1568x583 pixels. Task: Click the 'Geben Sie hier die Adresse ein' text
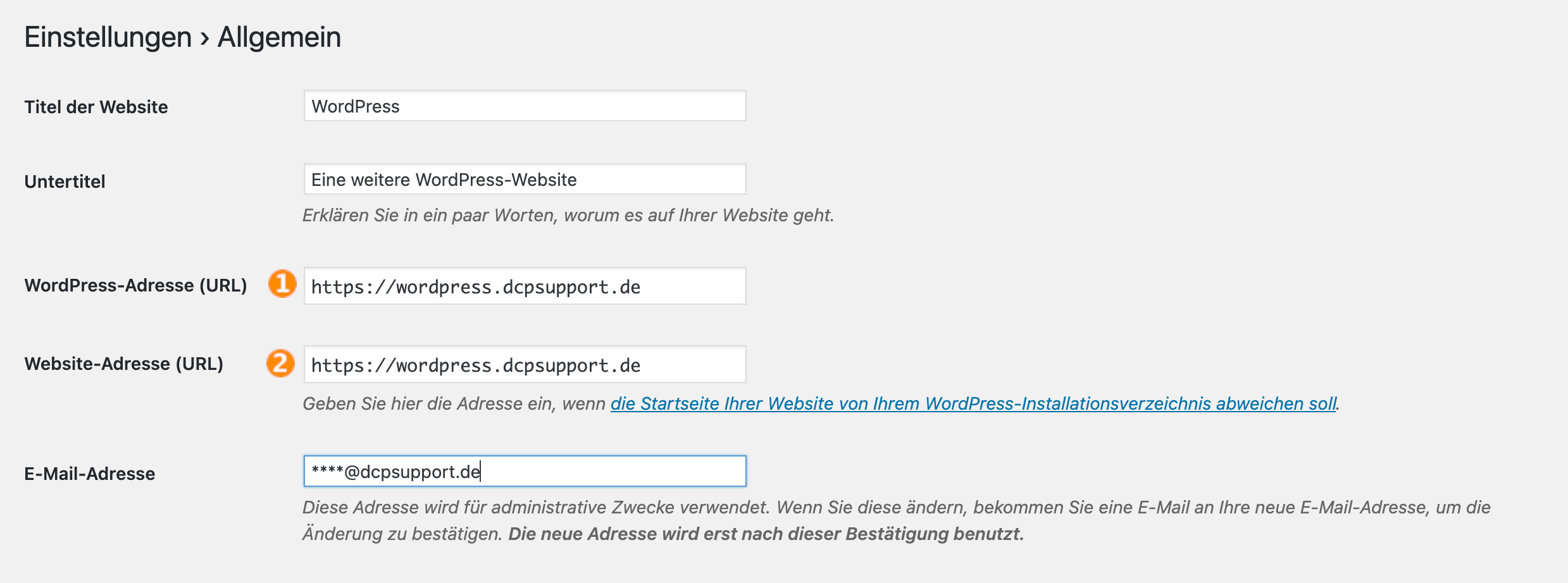(454, 403)
